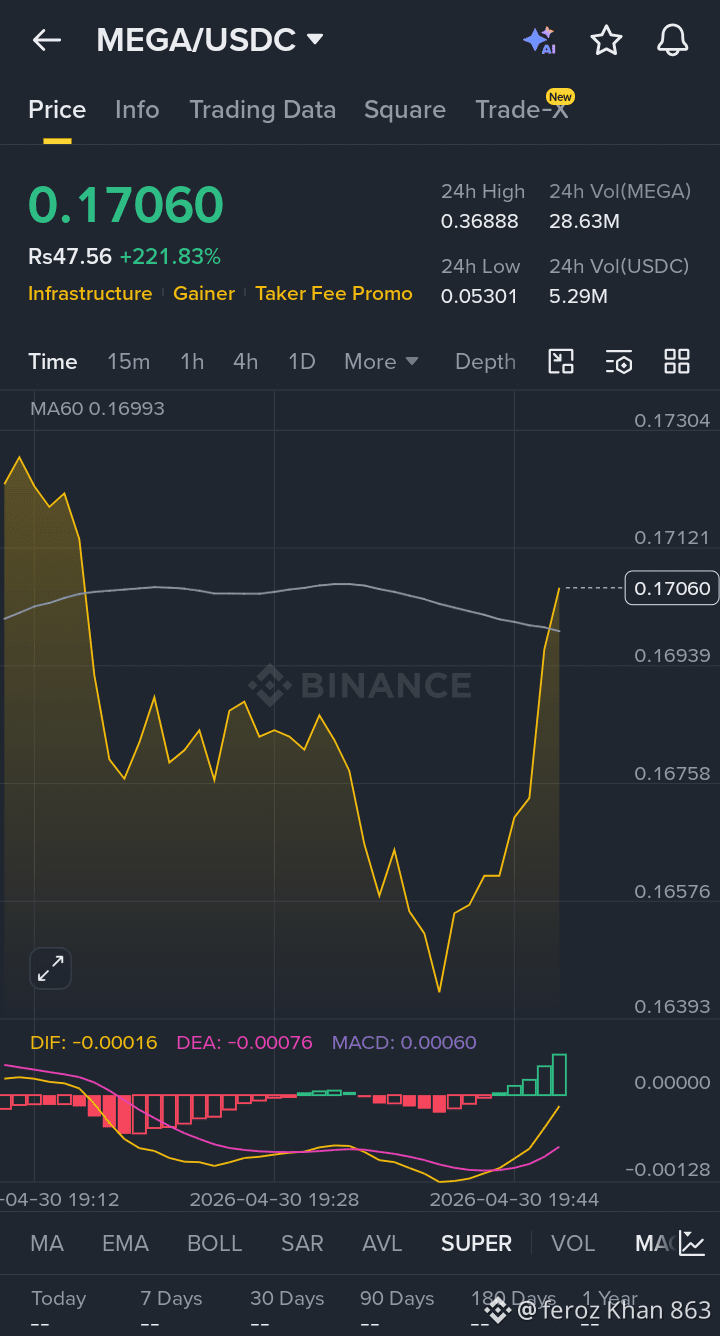Viewport: 720px width, 1336px height.
Task: Click the MA60 0.16993 label
Action: pyautogui.click(x=97, y=408)
